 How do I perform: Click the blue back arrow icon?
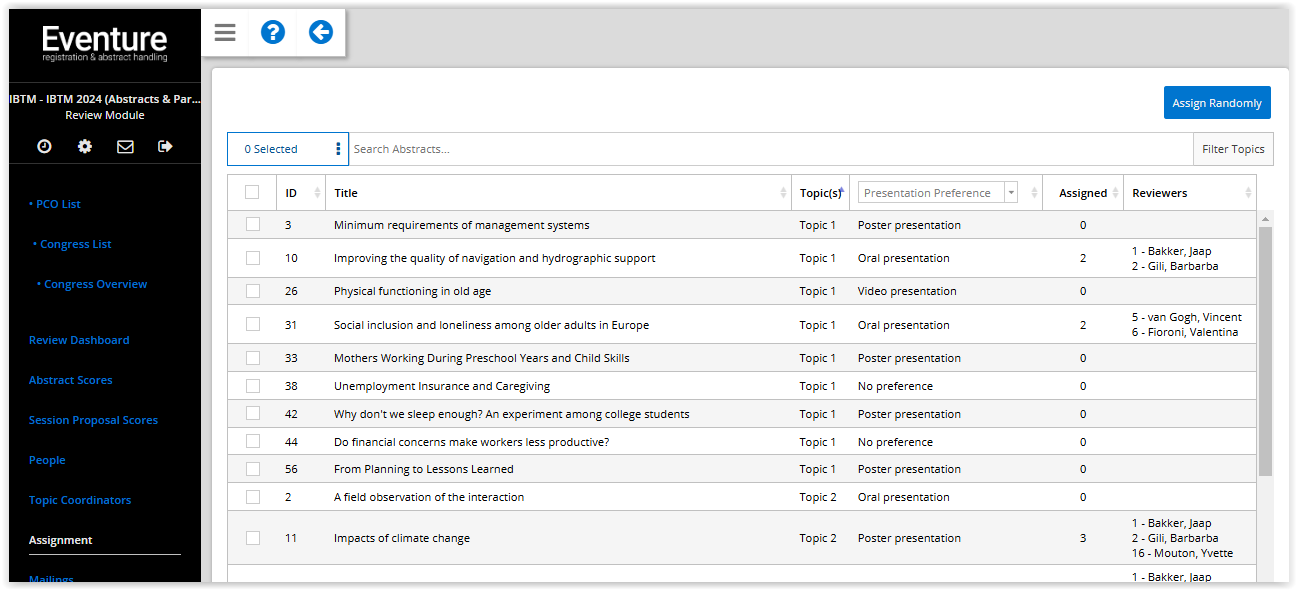pos(320,33)
